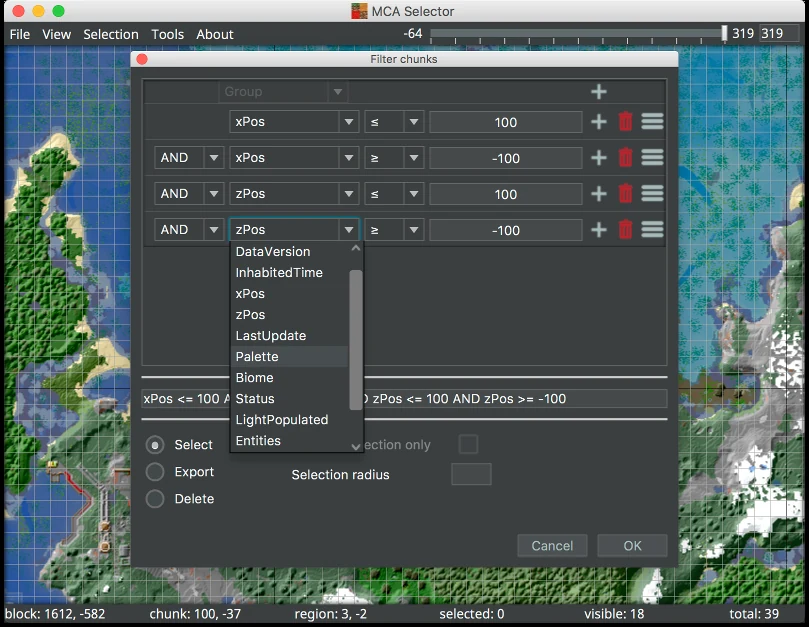Click the value field showing -100 in zPos ≥ row
This screenshot has width=809, height=627.
tap(506, 230)
